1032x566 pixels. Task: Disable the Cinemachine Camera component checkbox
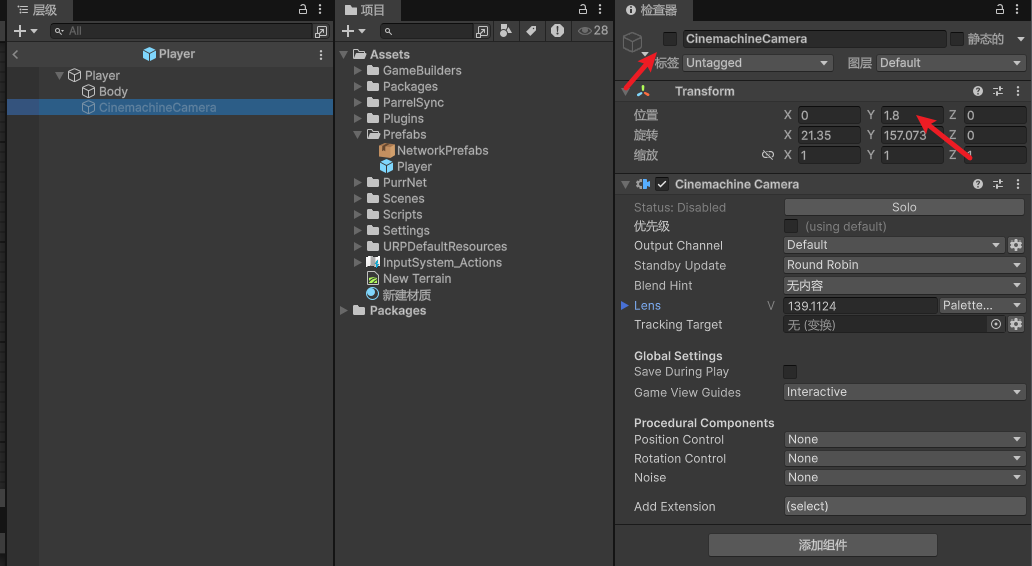point(662,184)
